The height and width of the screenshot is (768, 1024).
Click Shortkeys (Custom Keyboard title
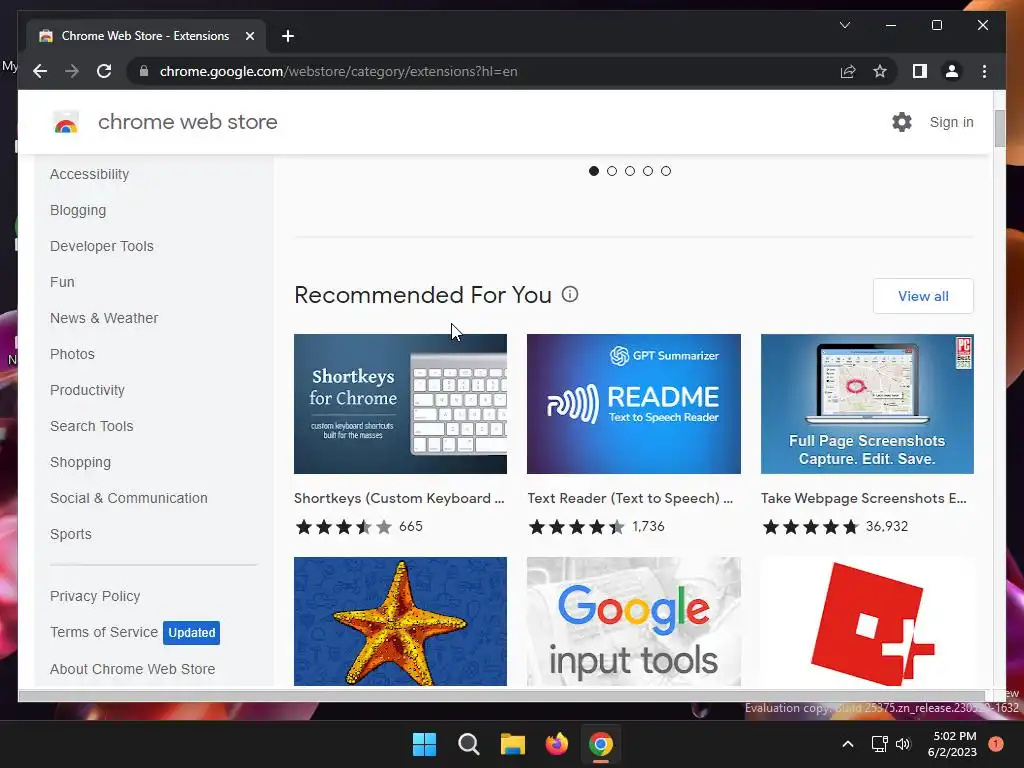(399, 498)
